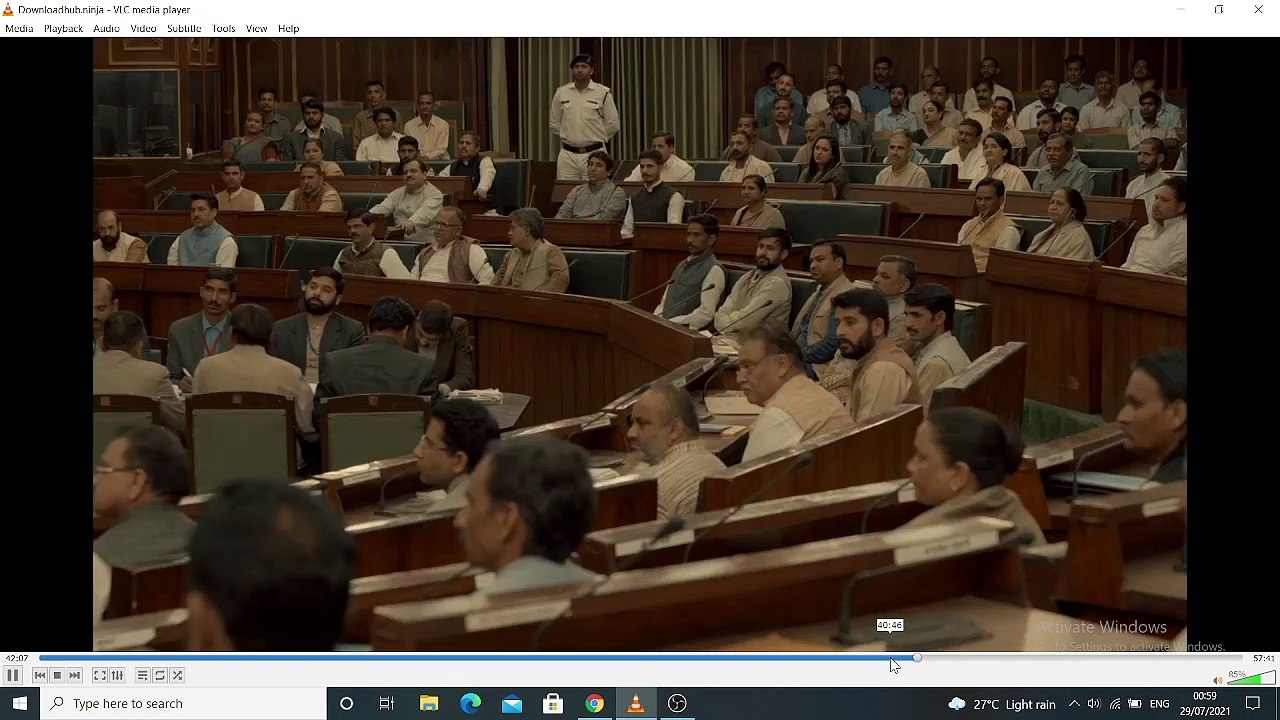The image size is (1280, 720).
Task: Expand the hidden system tray icons
Action: [1074, 704]
